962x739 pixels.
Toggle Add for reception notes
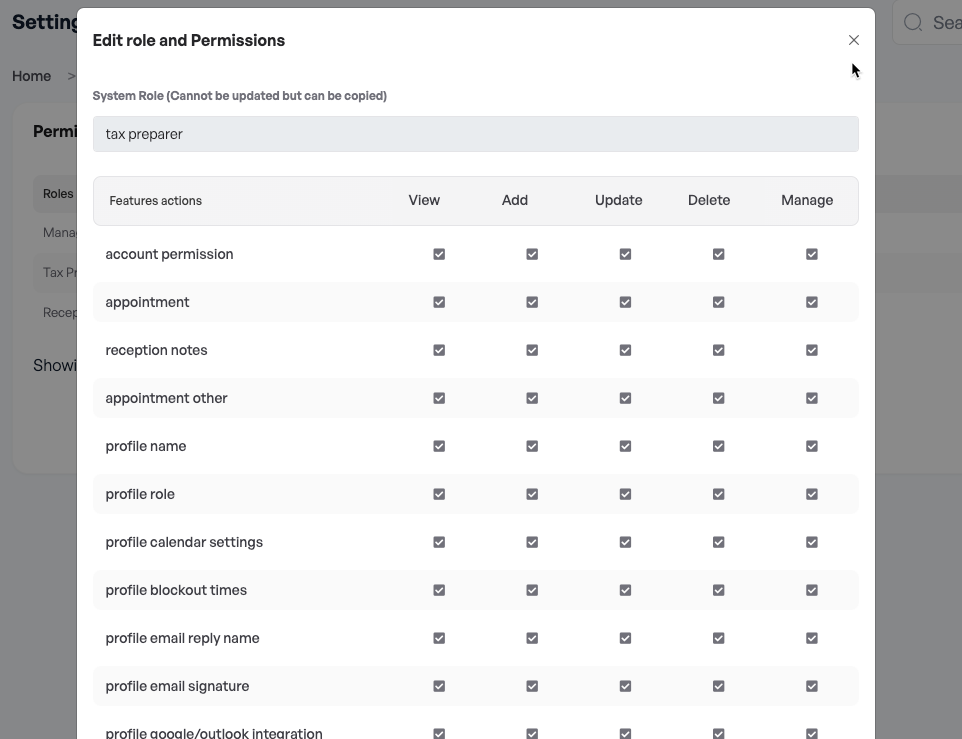click(532, 350)
